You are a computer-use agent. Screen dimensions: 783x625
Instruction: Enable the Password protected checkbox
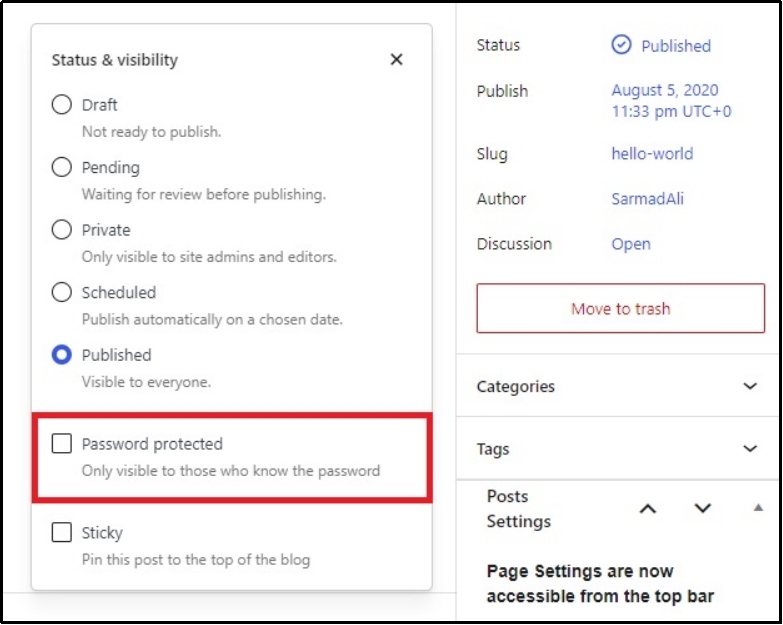pos(62,444)
